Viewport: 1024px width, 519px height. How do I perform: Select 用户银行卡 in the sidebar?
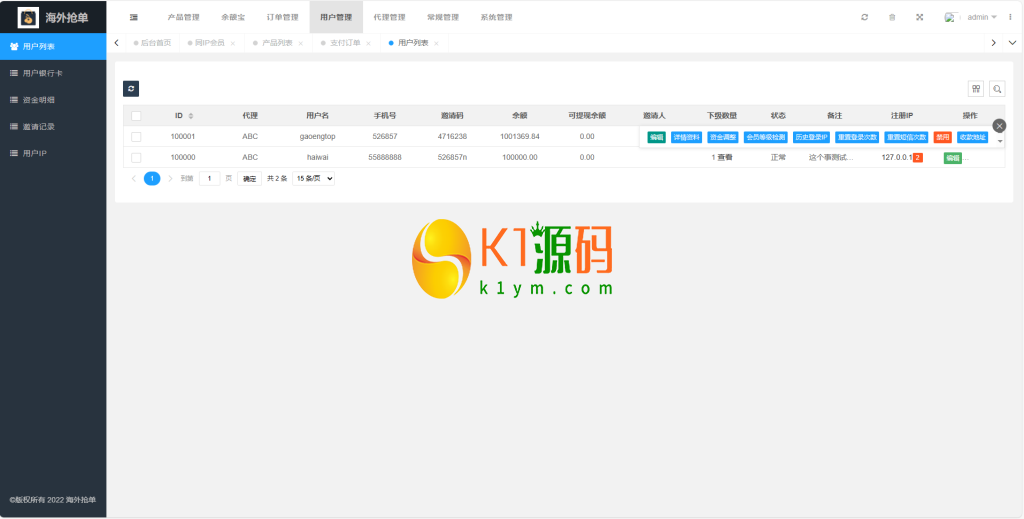click(x=53, y=73)
